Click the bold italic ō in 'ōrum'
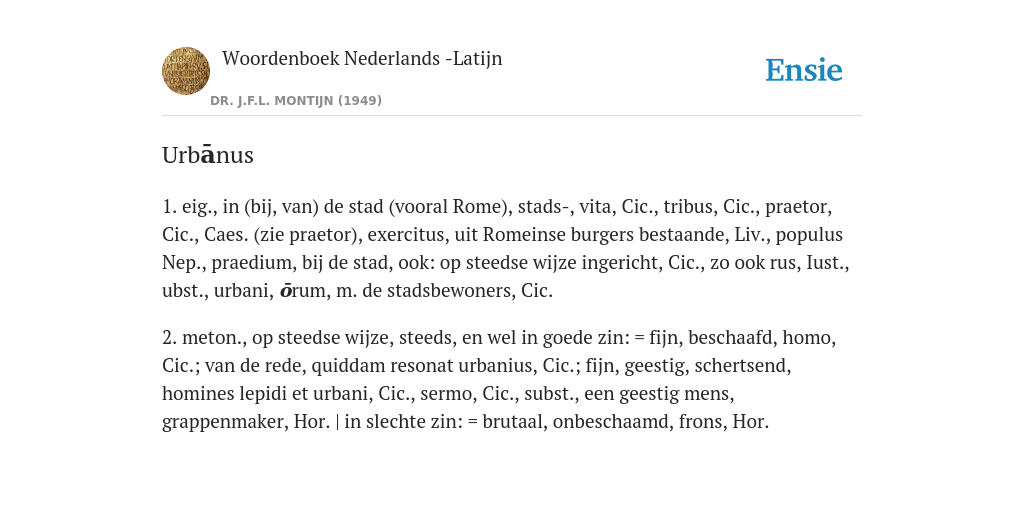 point(285,291)
